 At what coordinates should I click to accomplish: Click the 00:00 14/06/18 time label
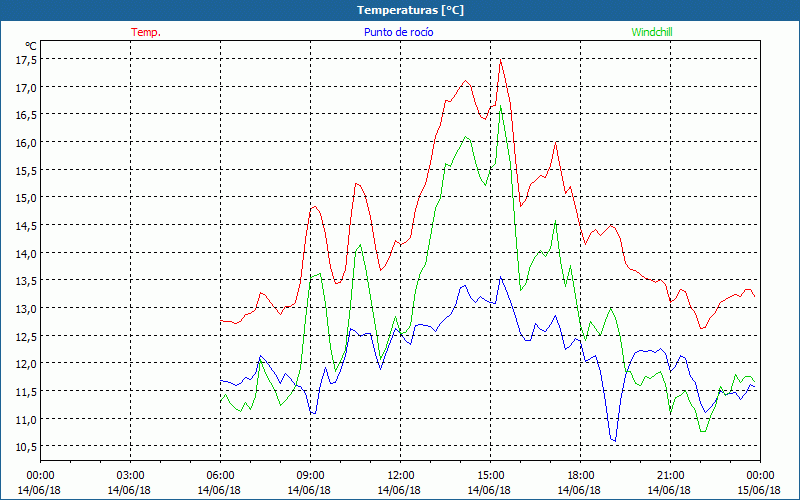tap(40, 483)
